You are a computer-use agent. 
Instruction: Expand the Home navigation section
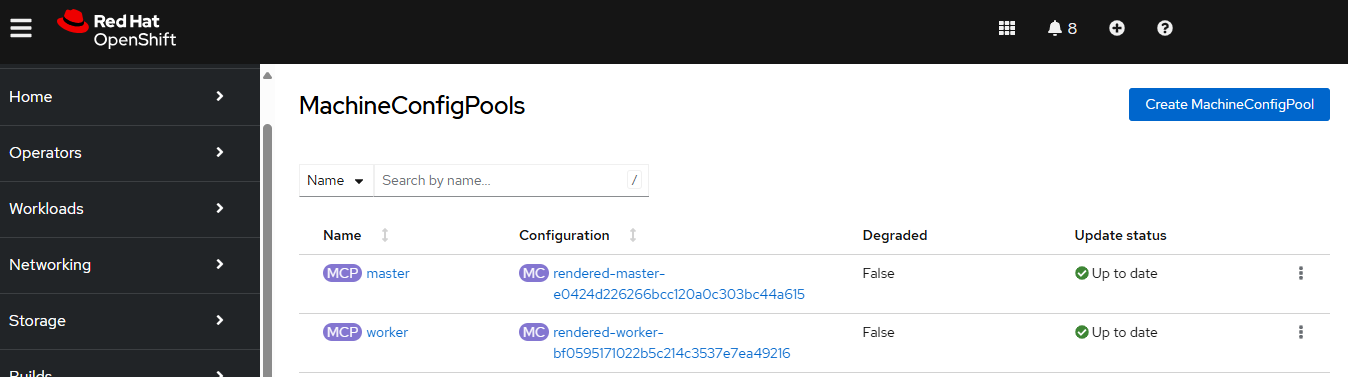point(130,97)
